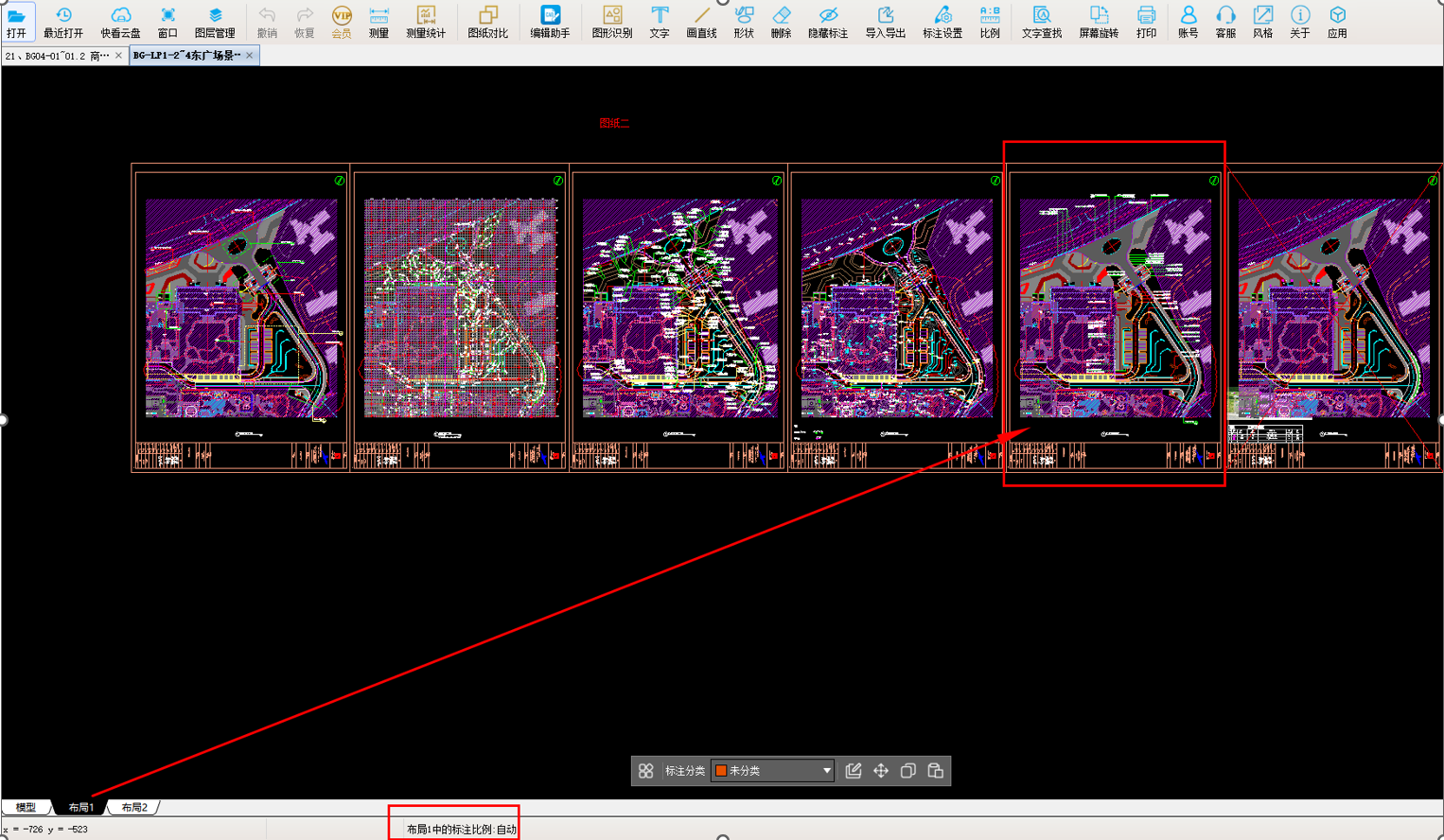This screenshot has width=1444, height=840.
Task: Toggle 隐藏标注 hide annotations
Action: tap(828, 22)
